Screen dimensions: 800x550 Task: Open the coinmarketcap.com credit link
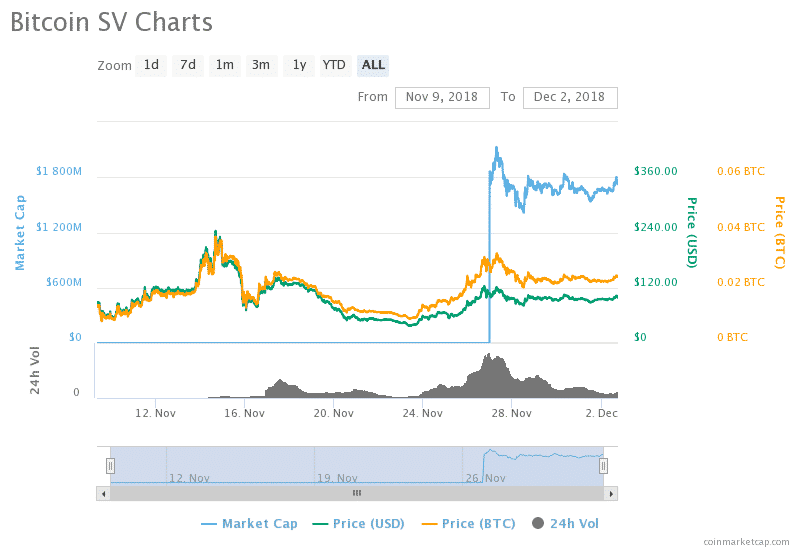click(x=746, y=542)
